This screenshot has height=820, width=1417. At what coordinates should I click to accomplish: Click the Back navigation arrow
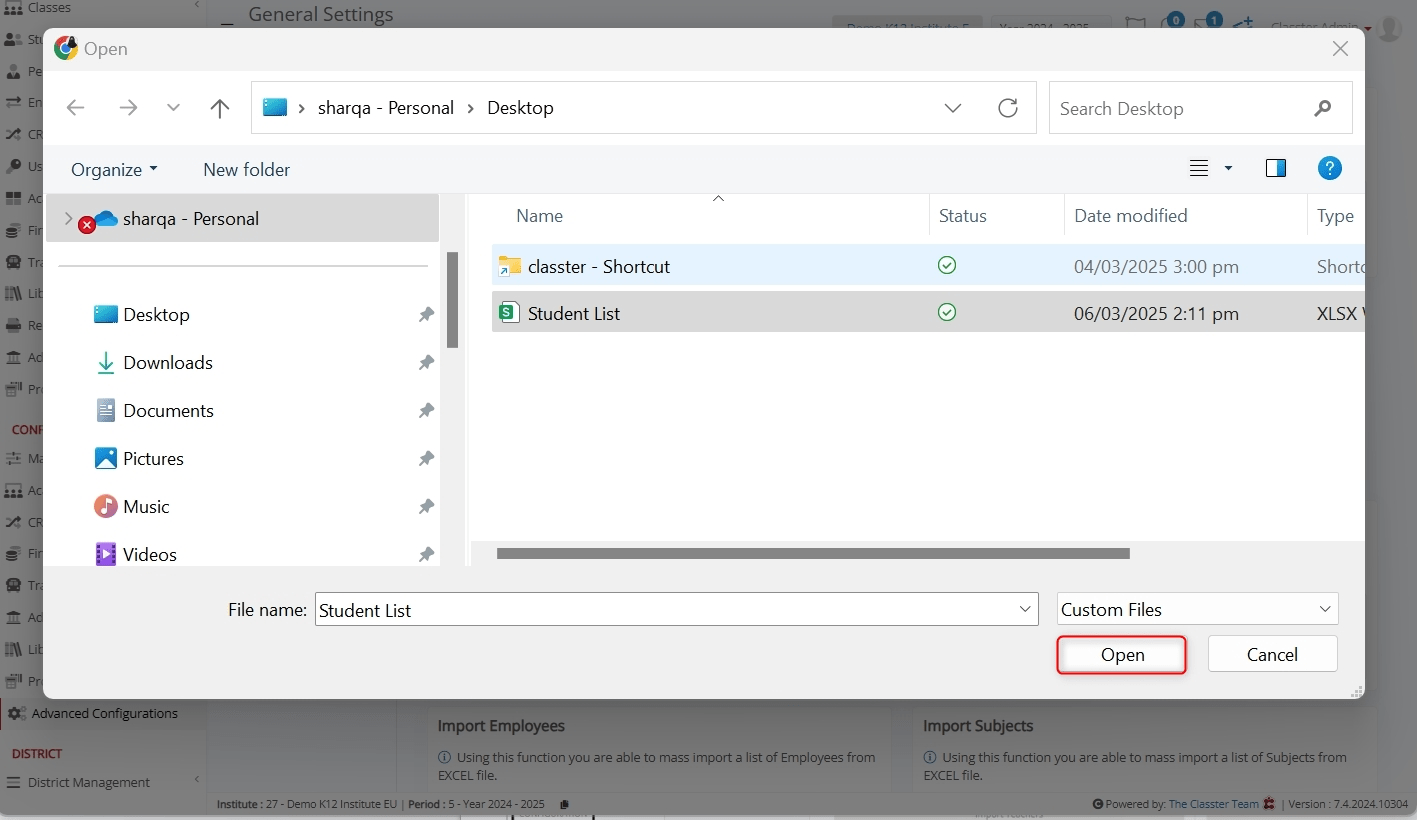tap(75, 108)
